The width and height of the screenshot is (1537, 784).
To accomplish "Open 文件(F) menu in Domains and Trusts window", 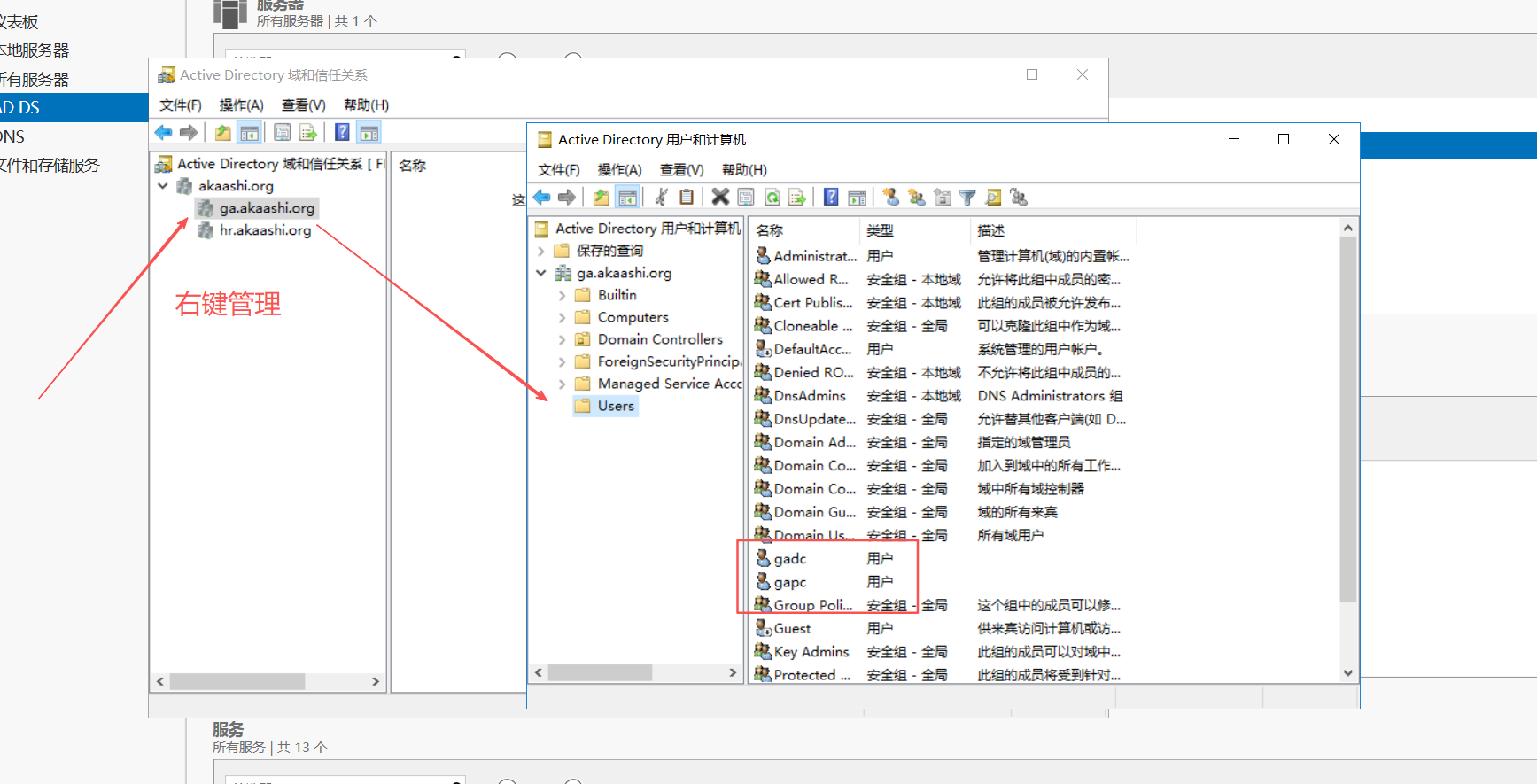I will coord(181,105).
